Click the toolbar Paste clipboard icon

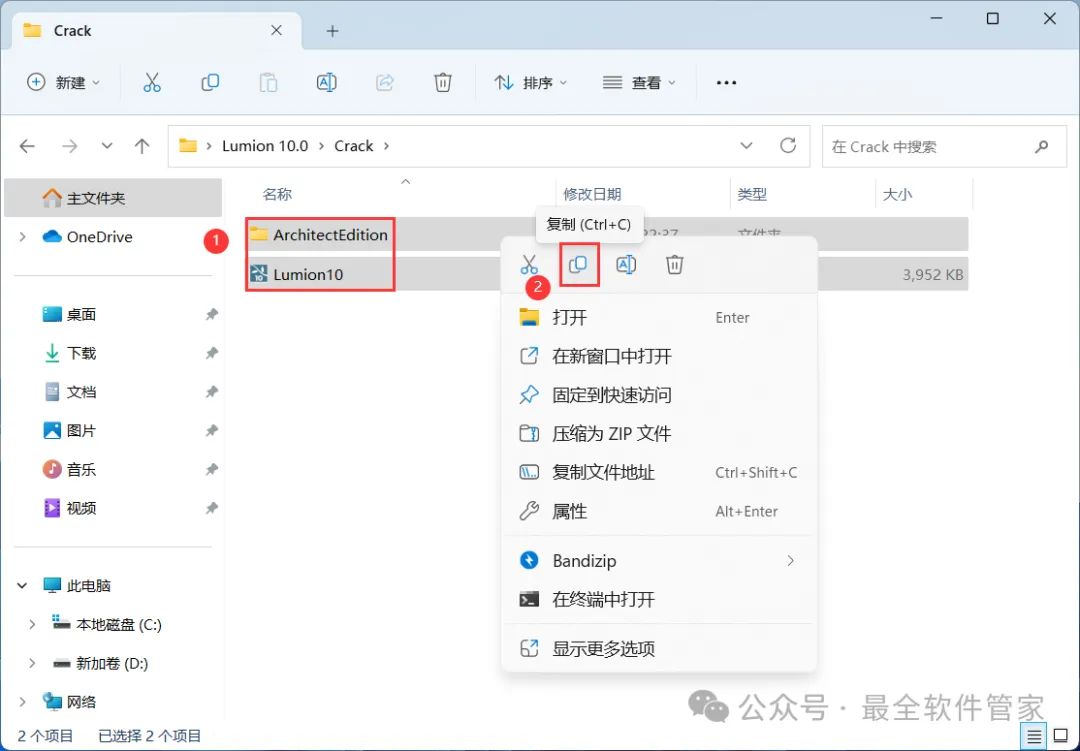coord(268,83)
